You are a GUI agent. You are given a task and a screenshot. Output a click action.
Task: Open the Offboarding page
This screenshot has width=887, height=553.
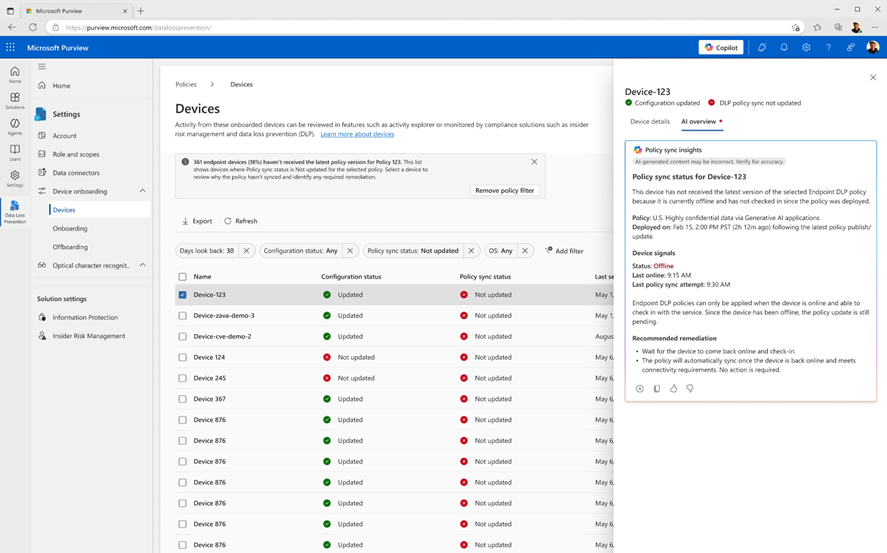tap(70, 247)
